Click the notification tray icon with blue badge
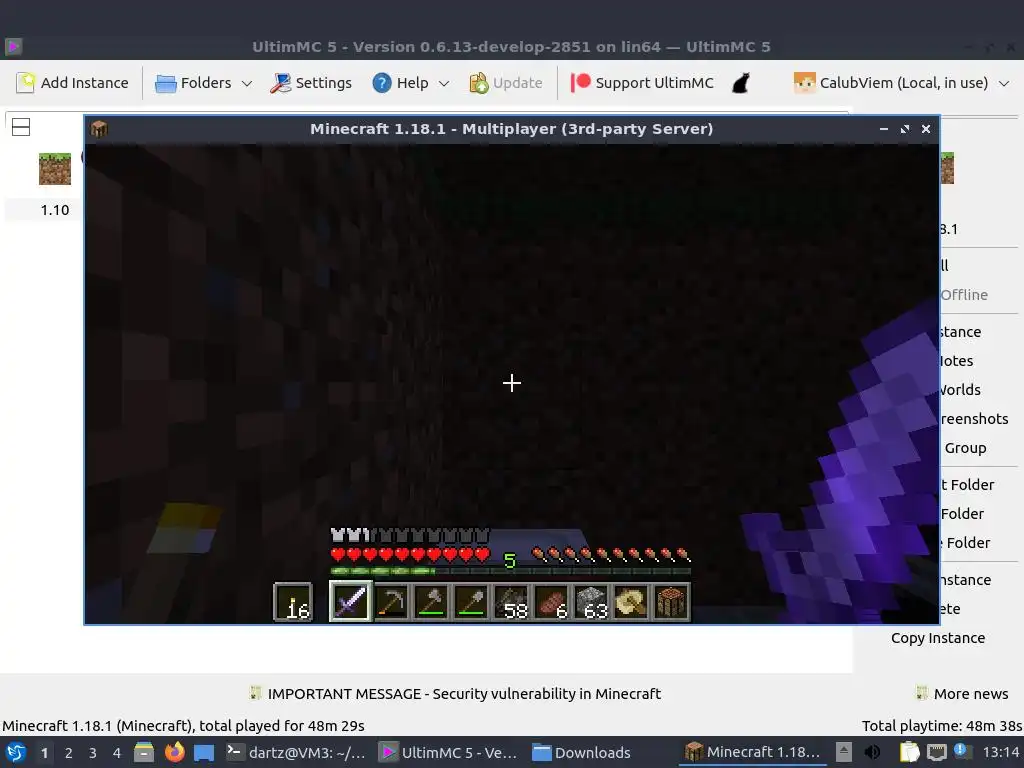 [963, 752]
